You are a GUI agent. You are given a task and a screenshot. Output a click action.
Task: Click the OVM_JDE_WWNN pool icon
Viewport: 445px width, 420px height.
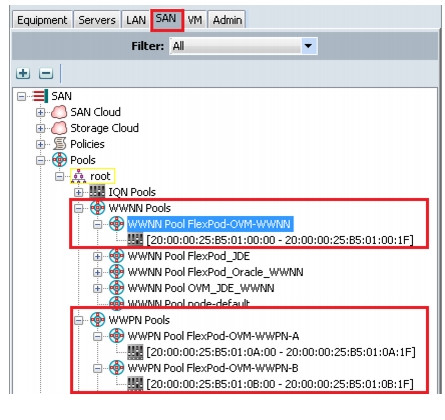point(117,288)
